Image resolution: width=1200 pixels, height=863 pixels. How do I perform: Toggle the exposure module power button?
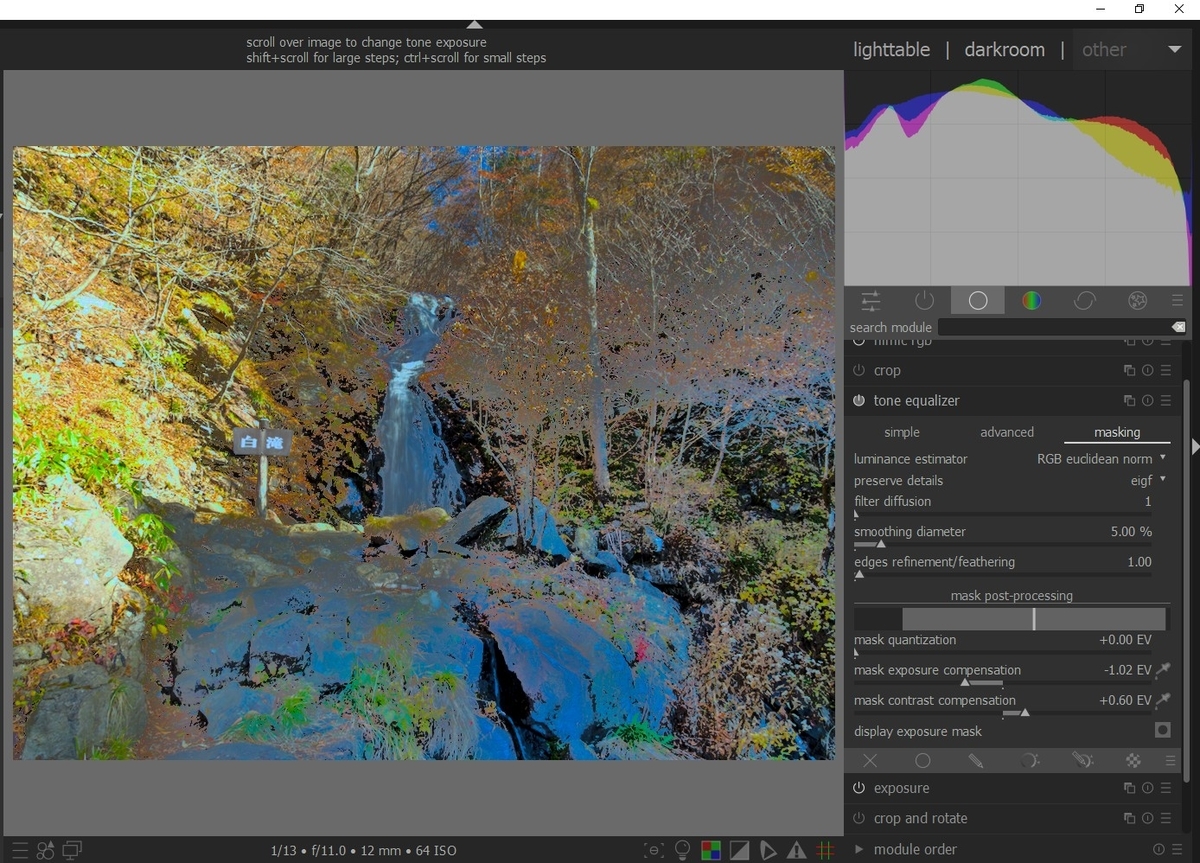[859, 788]
